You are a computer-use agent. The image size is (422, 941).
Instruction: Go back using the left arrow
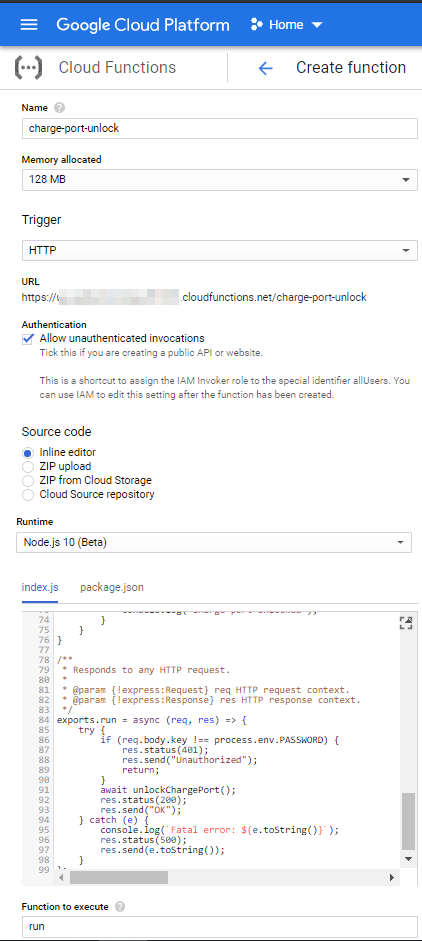[265, 68]
